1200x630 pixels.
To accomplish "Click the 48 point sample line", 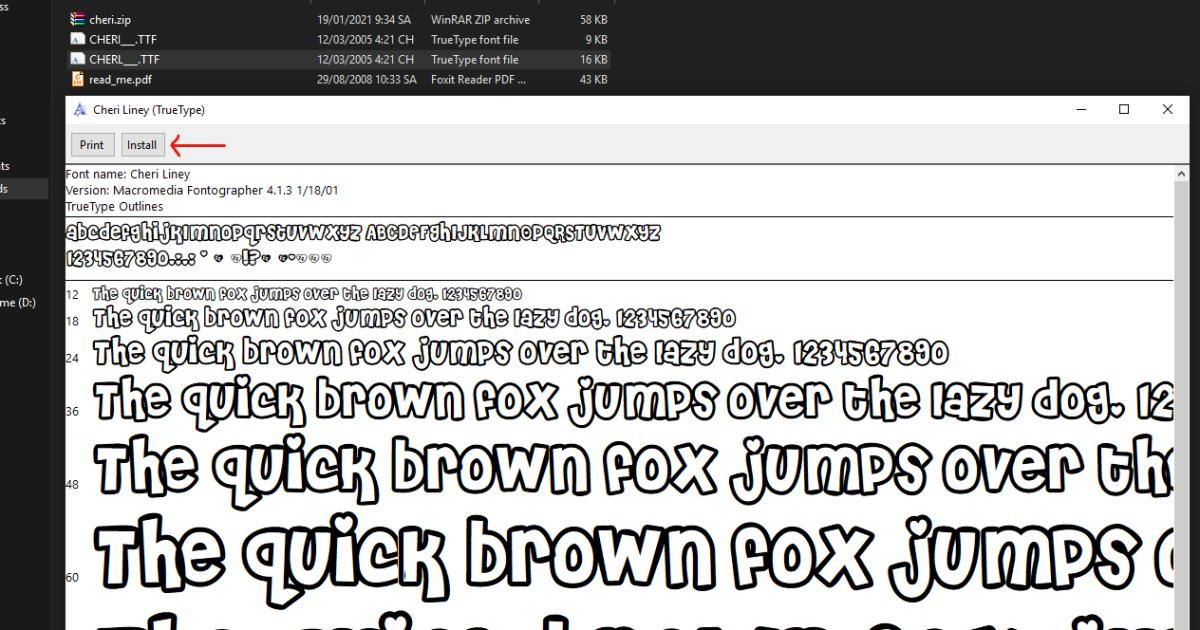I will 633,468.
